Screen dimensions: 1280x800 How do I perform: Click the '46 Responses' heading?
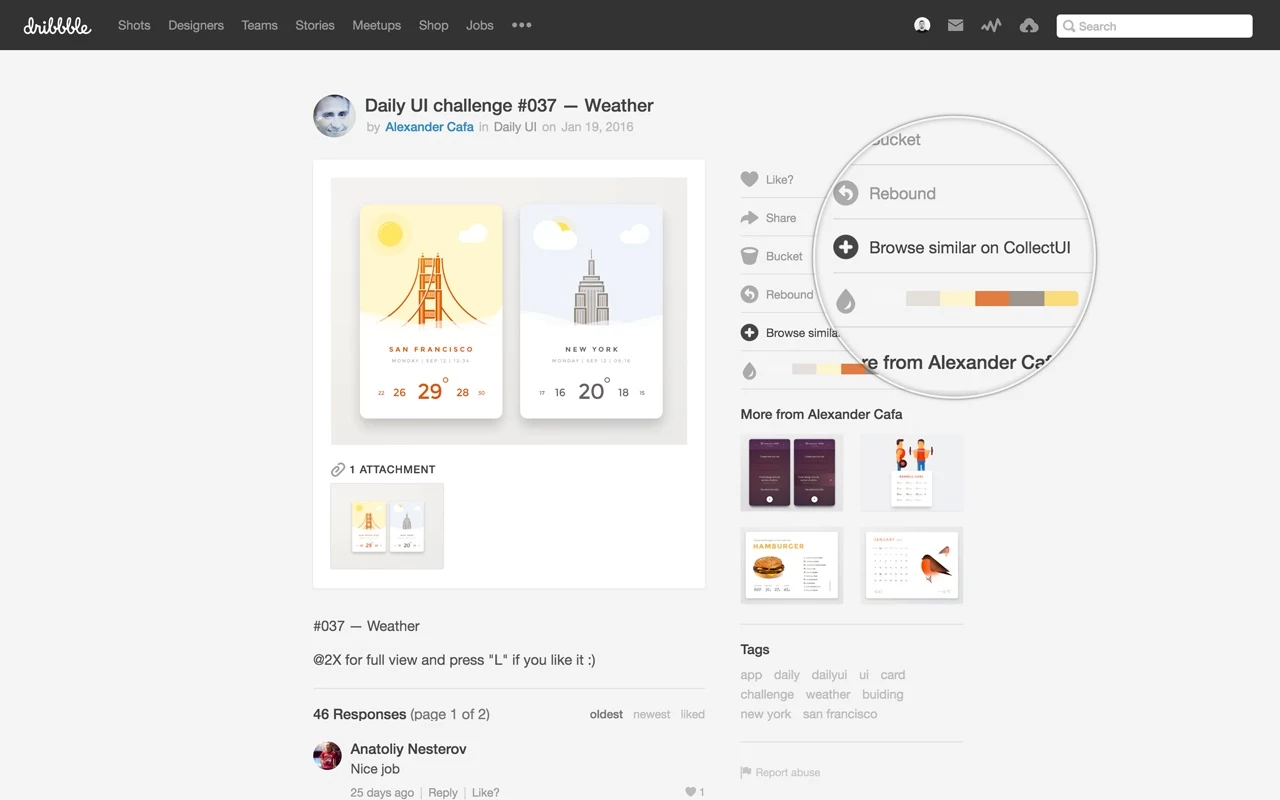[359, 714]
